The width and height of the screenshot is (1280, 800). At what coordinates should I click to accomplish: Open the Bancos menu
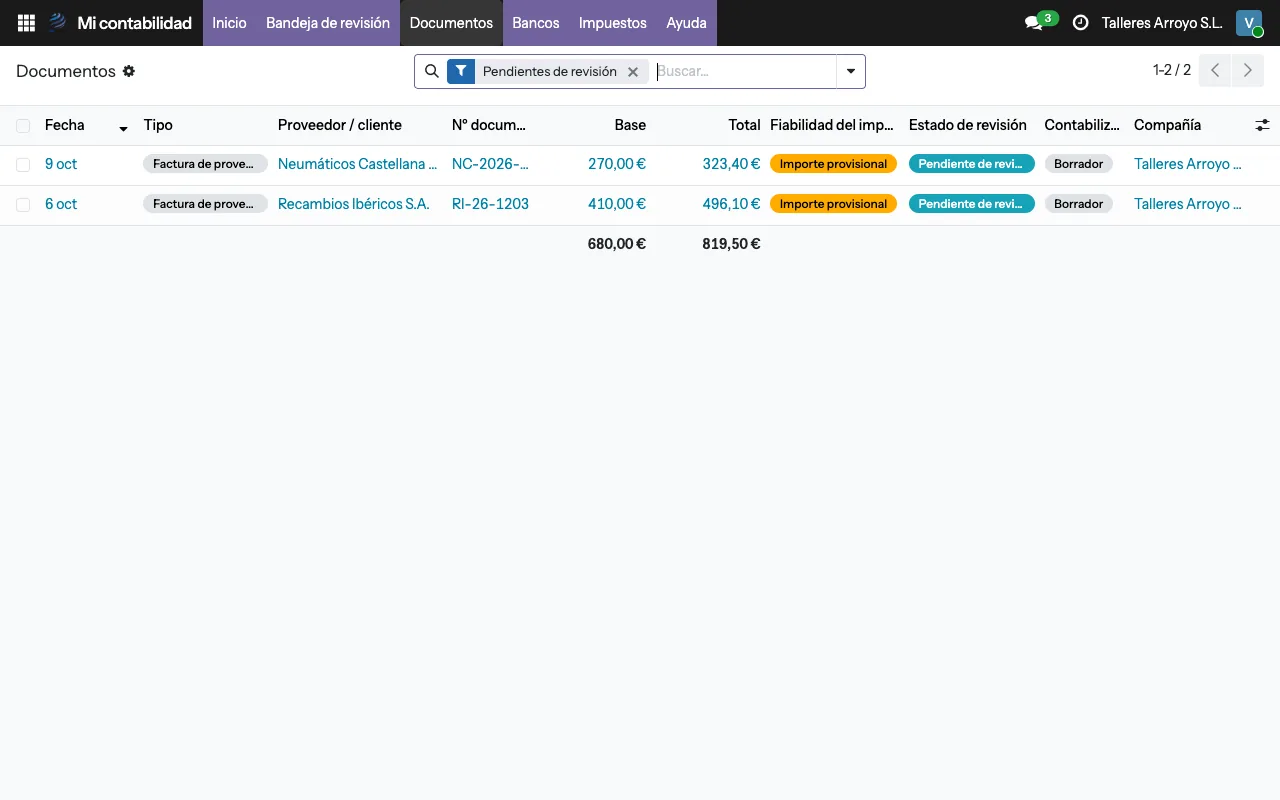[x=536, y=23]
